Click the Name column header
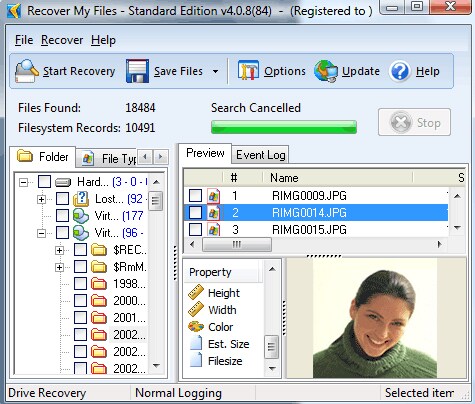The width and height of the screenshot is (475, 404). tap(338, 178)
